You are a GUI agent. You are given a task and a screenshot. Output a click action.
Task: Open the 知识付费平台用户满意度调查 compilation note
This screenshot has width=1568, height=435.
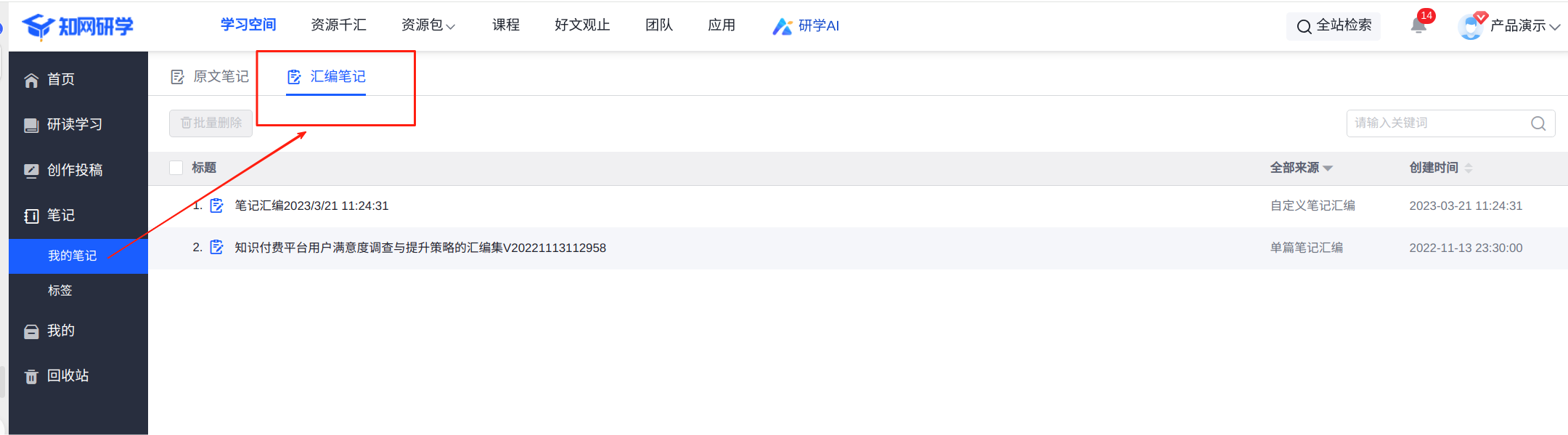pyautogui.click(x=420, y=248)
